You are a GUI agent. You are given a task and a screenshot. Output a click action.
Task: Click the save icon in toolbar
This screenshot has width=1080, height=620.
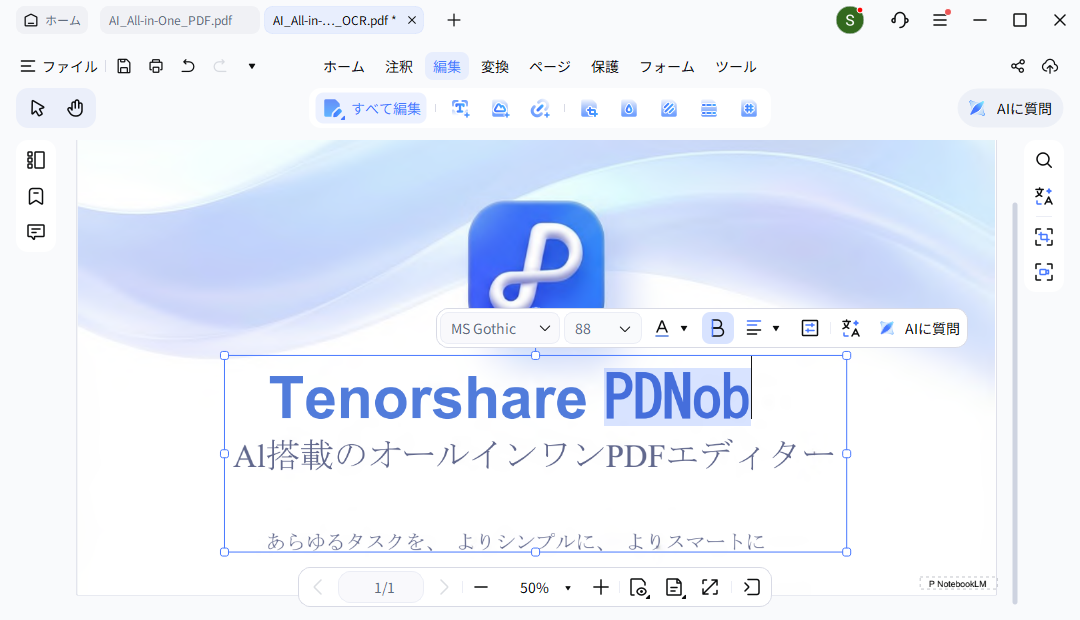click(x=124, y=66)
